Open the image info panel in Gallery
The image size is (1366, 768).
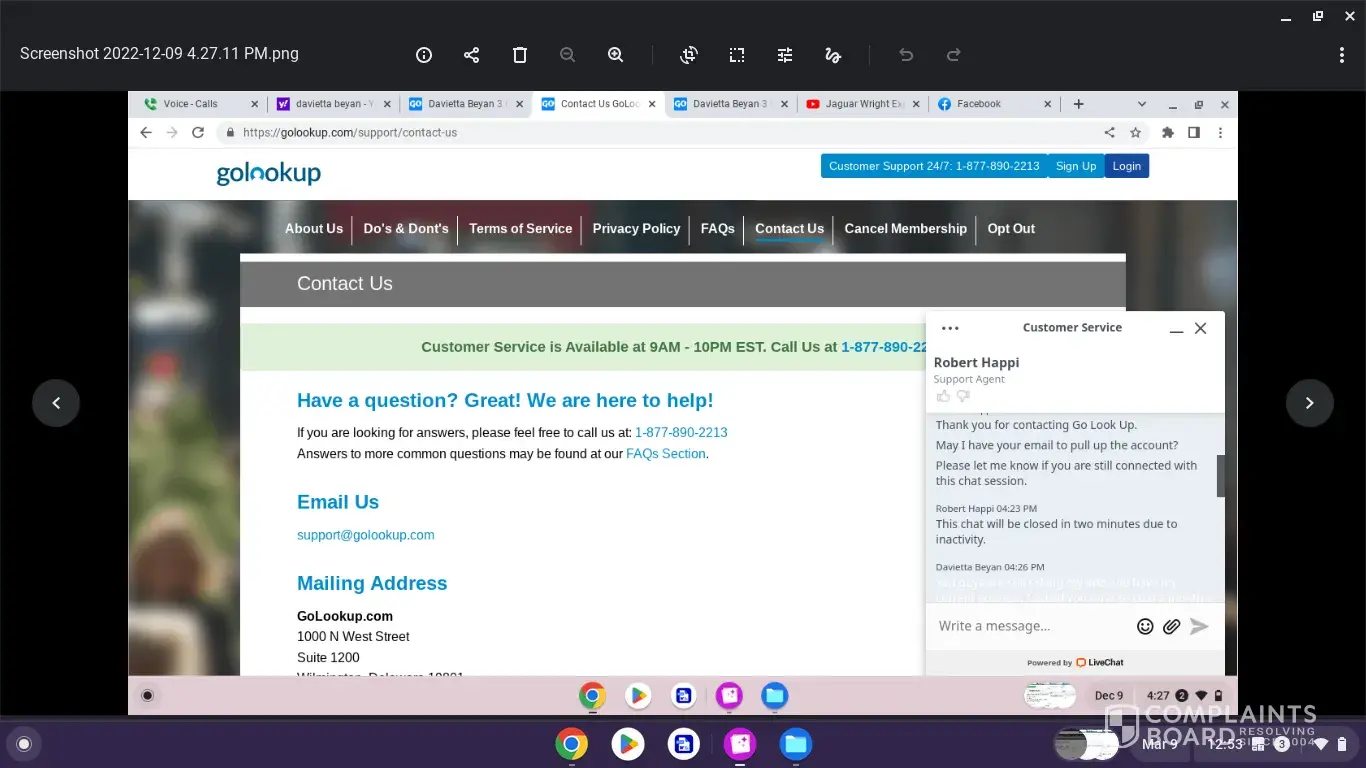point(424,55)
